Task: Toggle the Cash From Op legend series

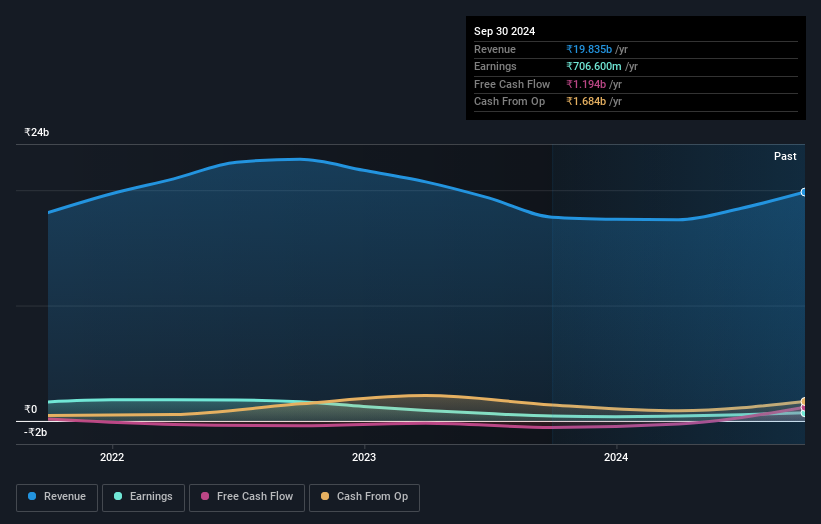Action: 364,497
